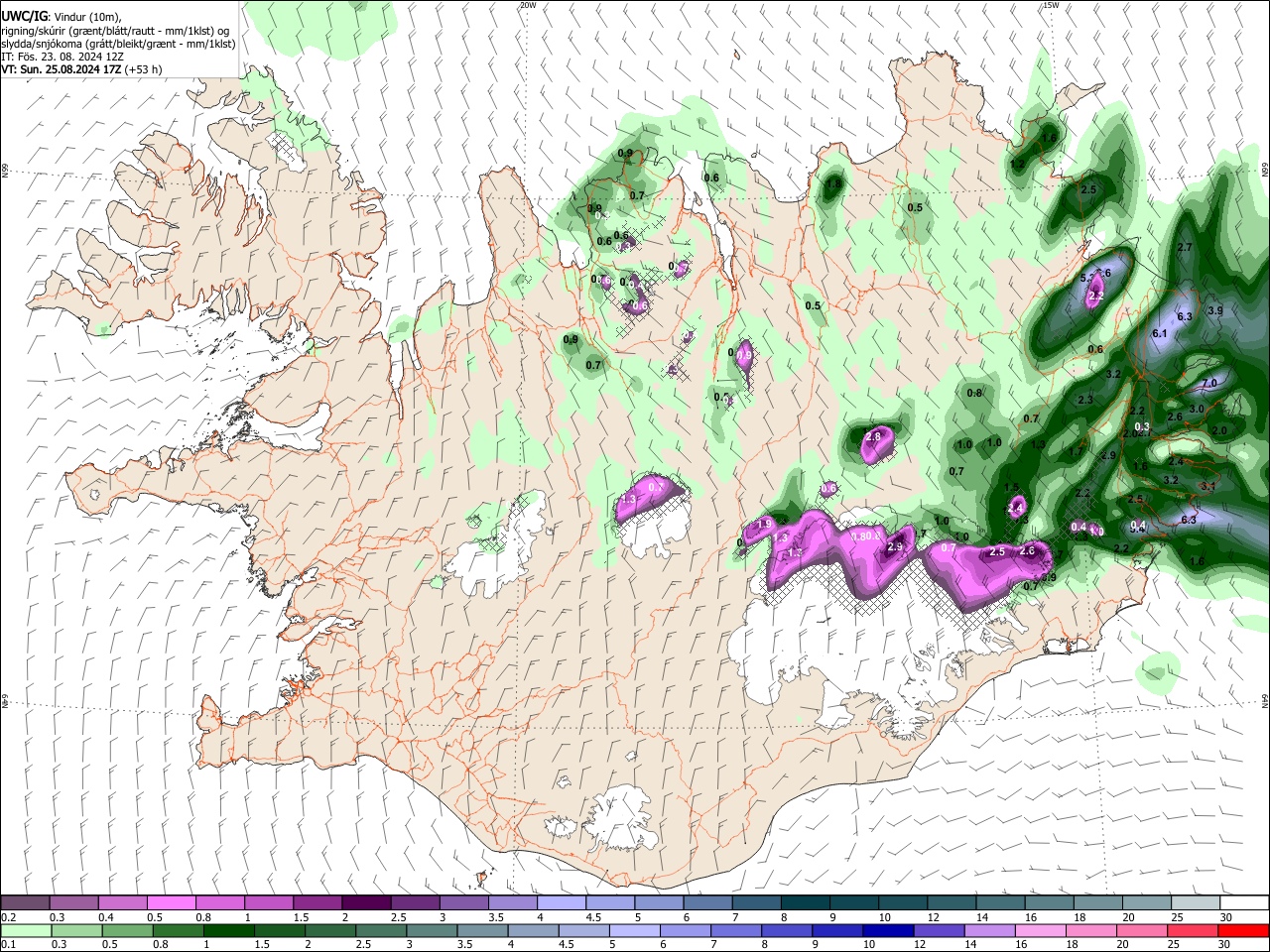Viewport: 1270px width, 952px height.
Task: Select the rain scale swatch labelled 20
Action: pyautogui.click(x=1142, y=931)
